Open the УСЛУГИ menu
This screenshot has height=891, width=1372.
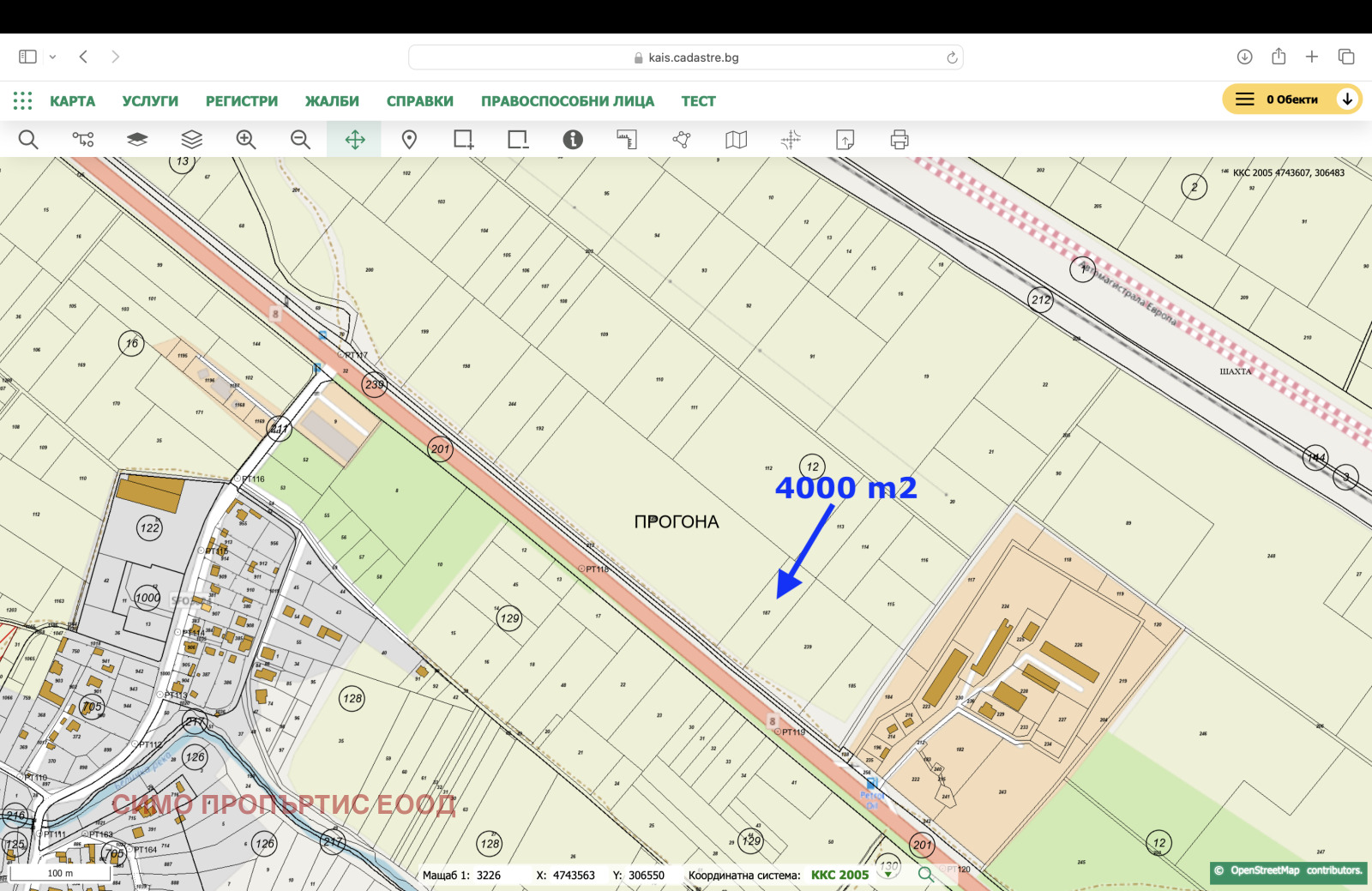(150, 101)
